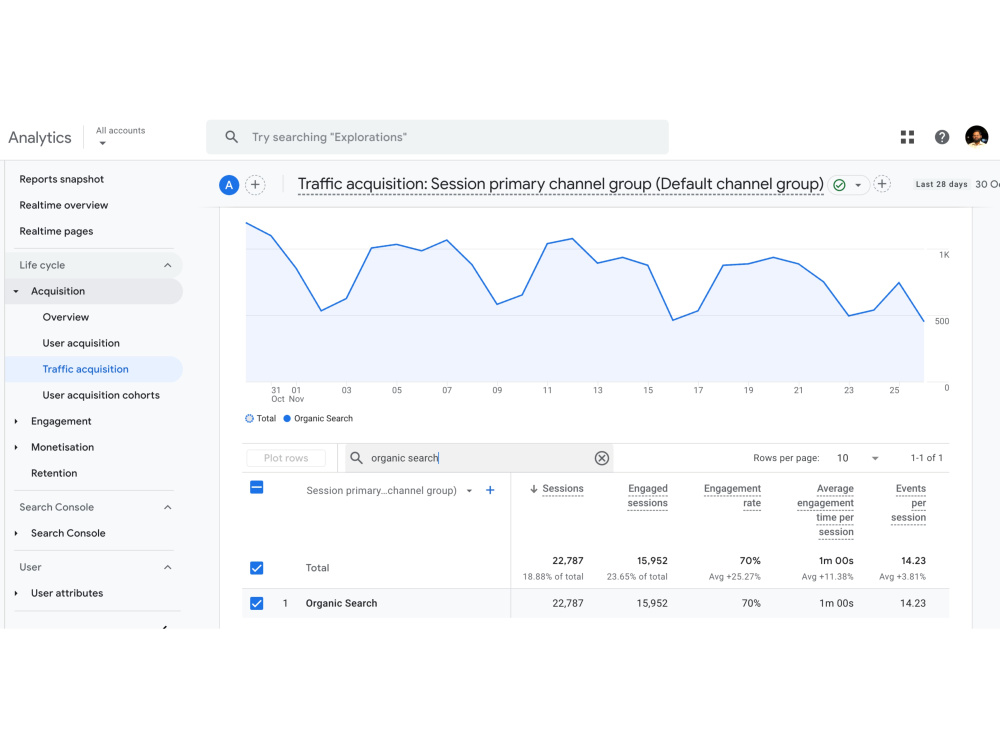Click the Analytics logo text
The height and width of the screenshot is (750, 1000).
coord(40,138)
